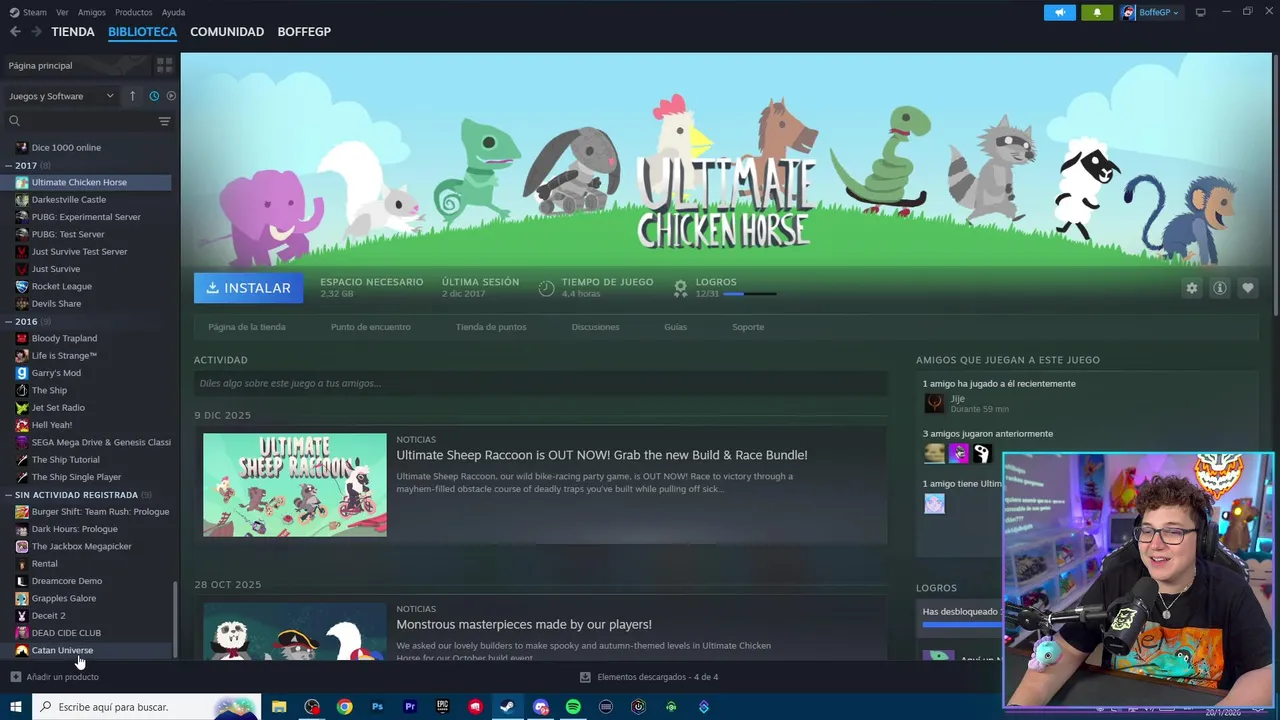Click Añadir un producto
Screen dimensions: 1280x720
pos(55,677)
